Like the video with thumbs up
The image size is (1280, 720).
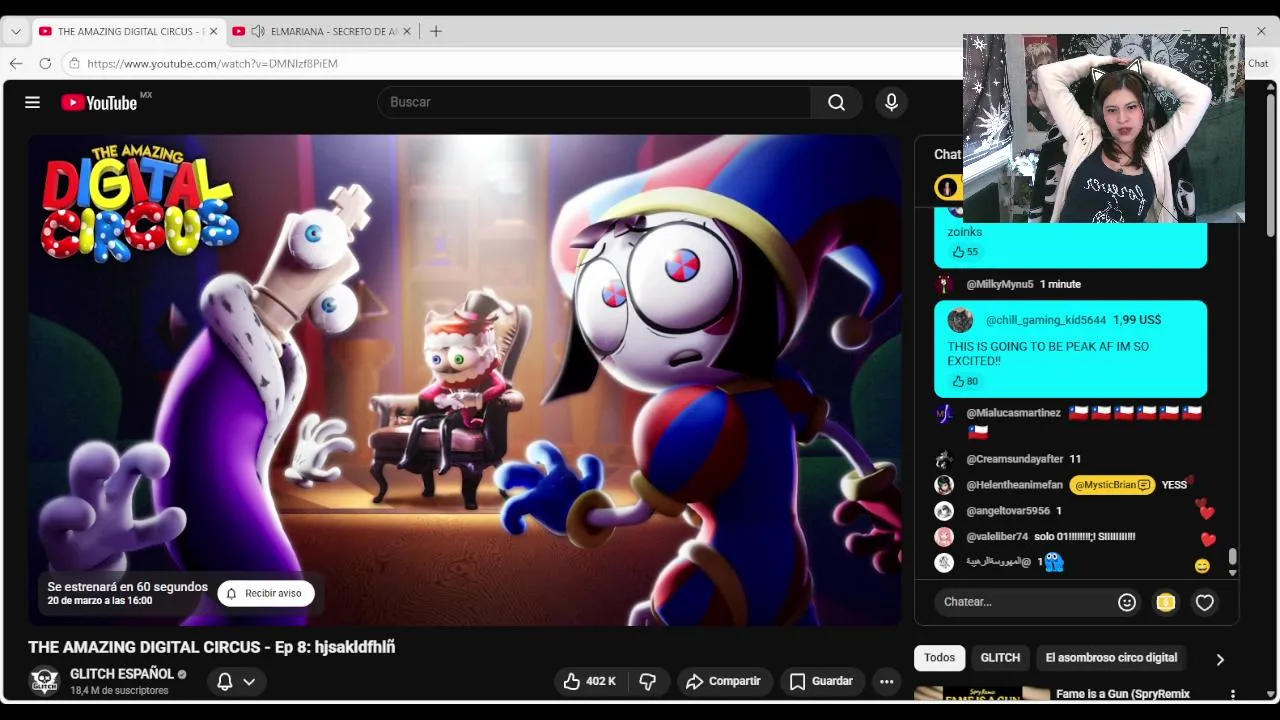tap(589, 681)
